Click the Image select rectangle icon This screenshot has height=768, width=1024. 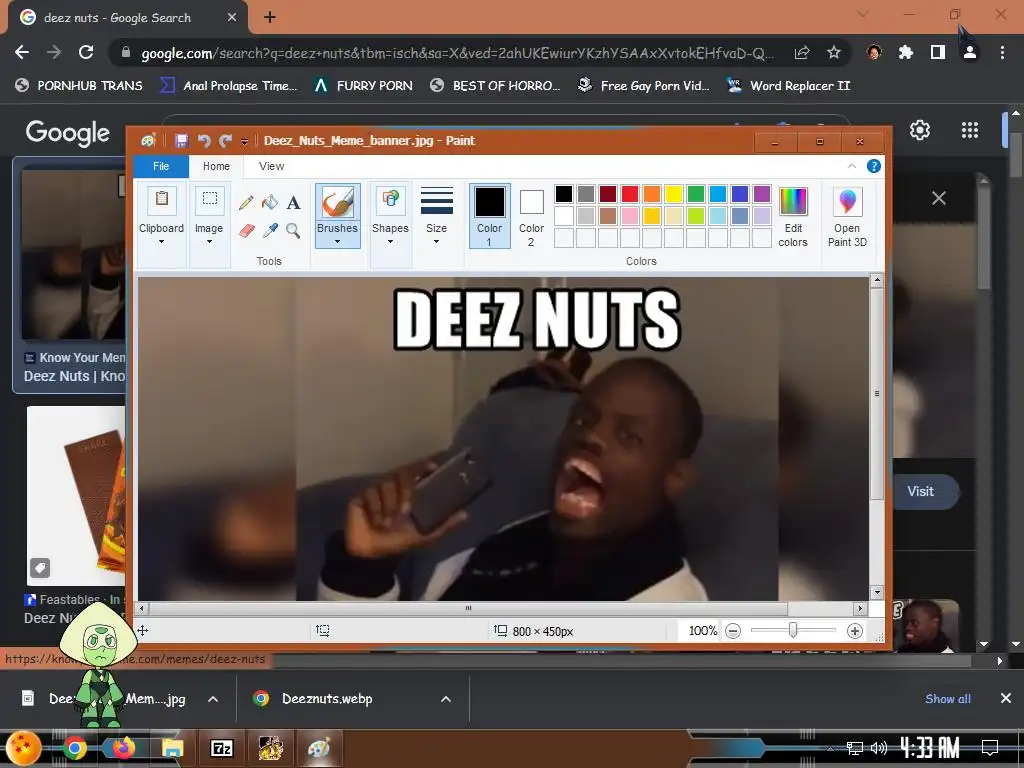pos(209,199)
